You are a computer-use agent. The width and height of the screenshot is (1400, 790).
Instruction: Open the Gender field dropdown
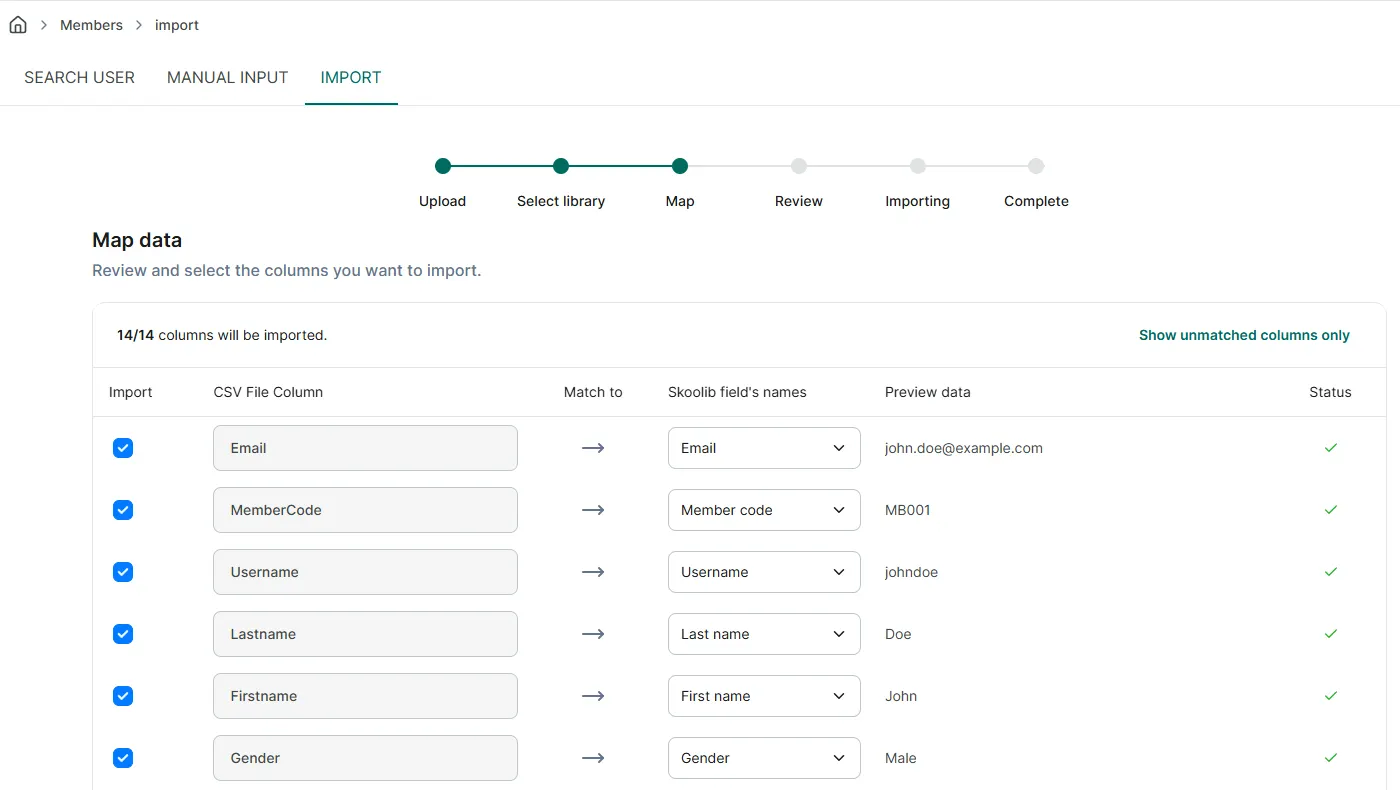pos(764,758)
